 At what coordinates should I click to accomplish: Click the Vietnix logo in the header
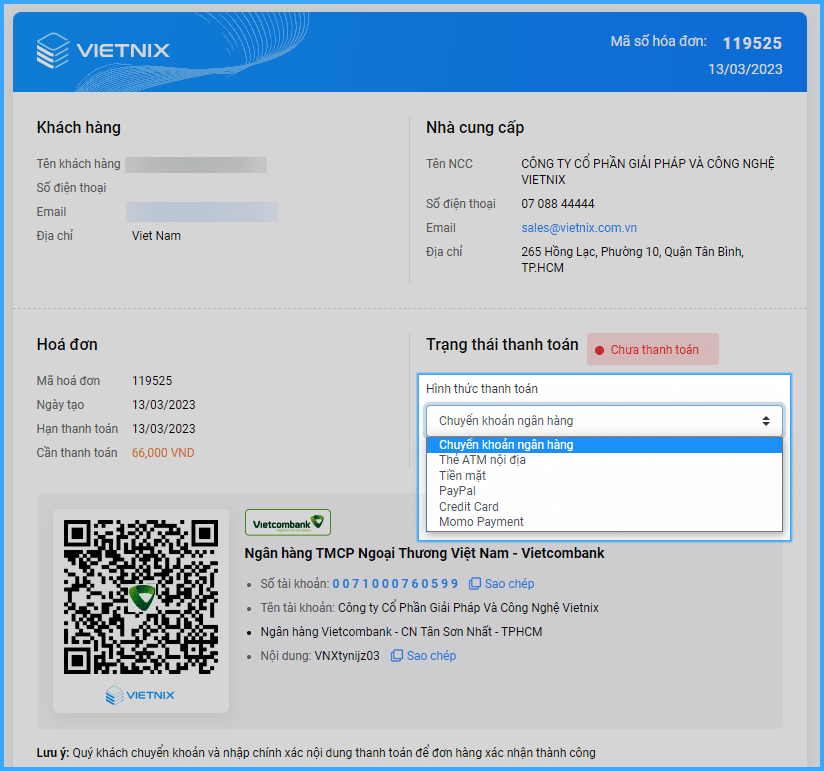[103, 50]
